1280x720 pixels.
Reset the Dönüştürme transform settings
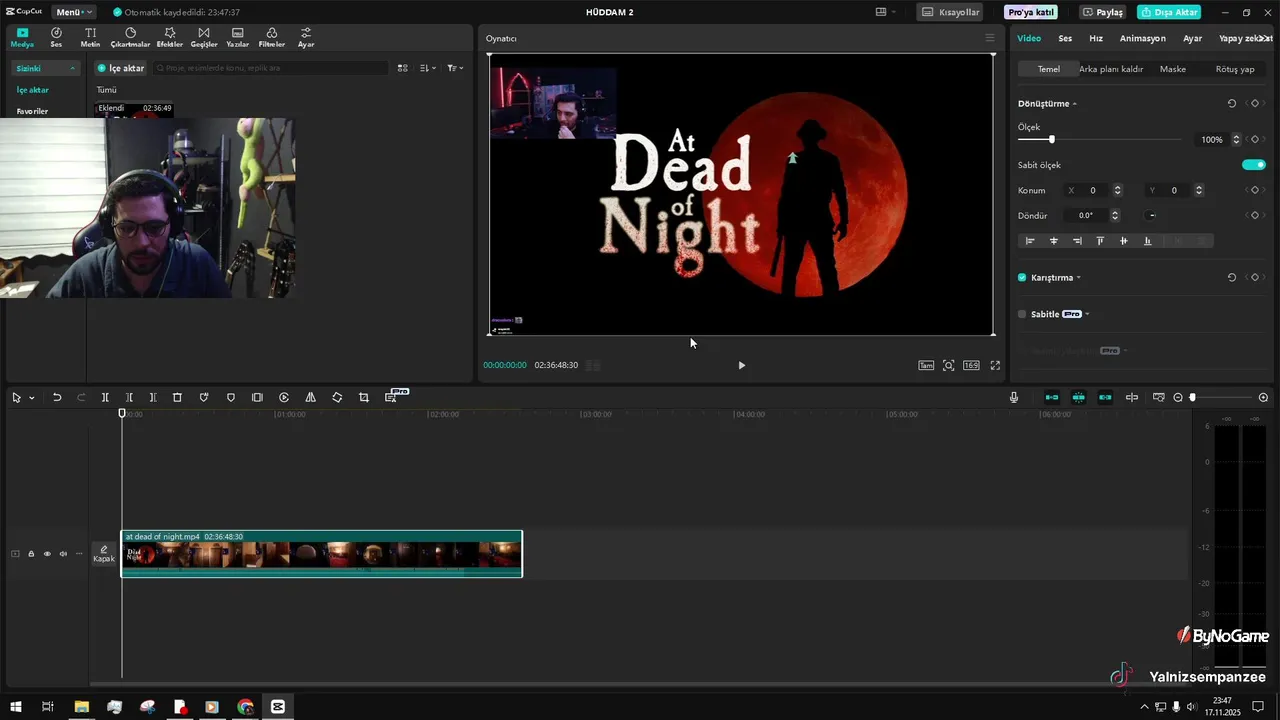[x=1232, y=103]
